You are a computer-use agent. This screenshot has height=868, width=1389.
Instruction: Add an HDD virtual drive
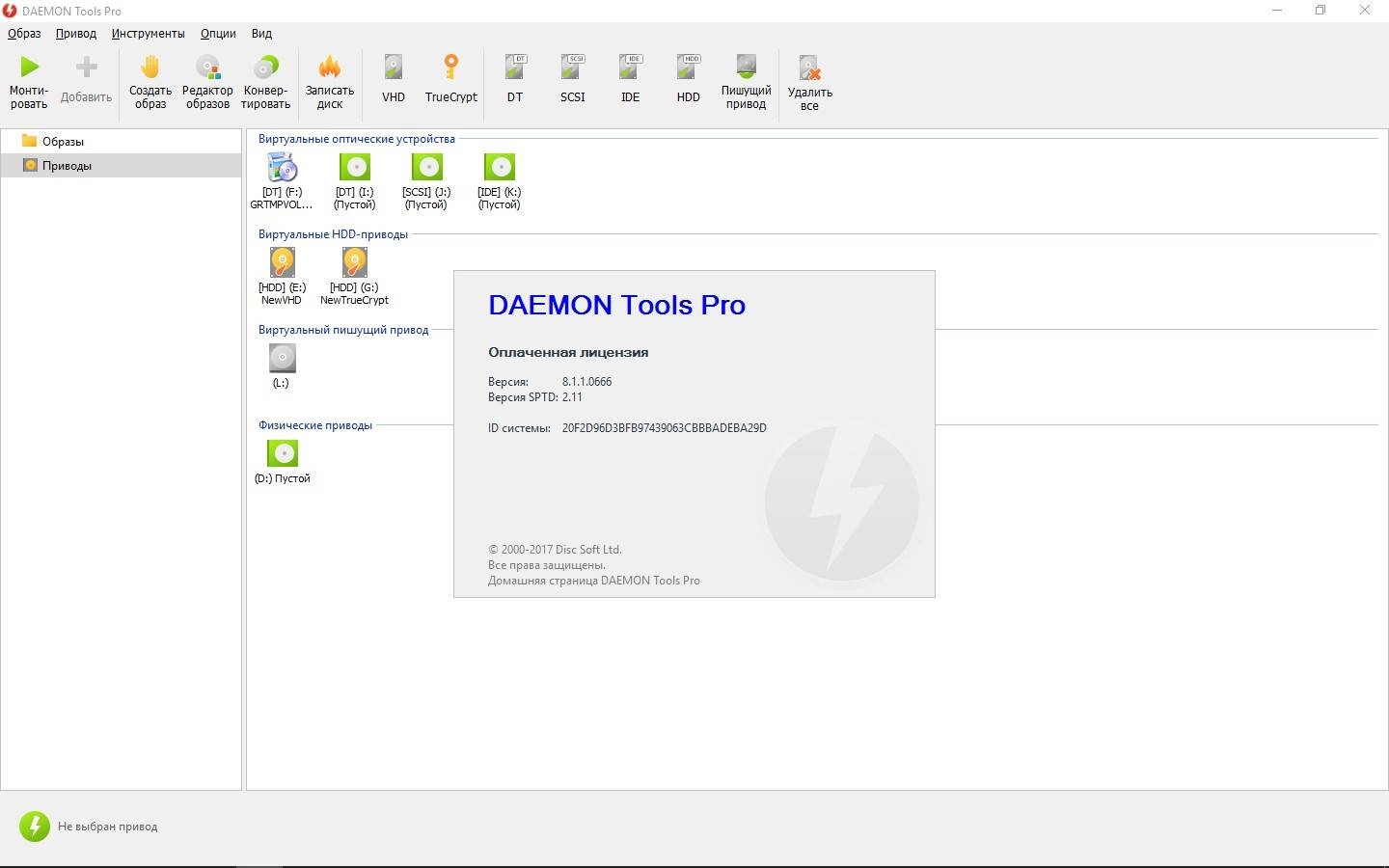pyautogui.click(x=689, y=67)
